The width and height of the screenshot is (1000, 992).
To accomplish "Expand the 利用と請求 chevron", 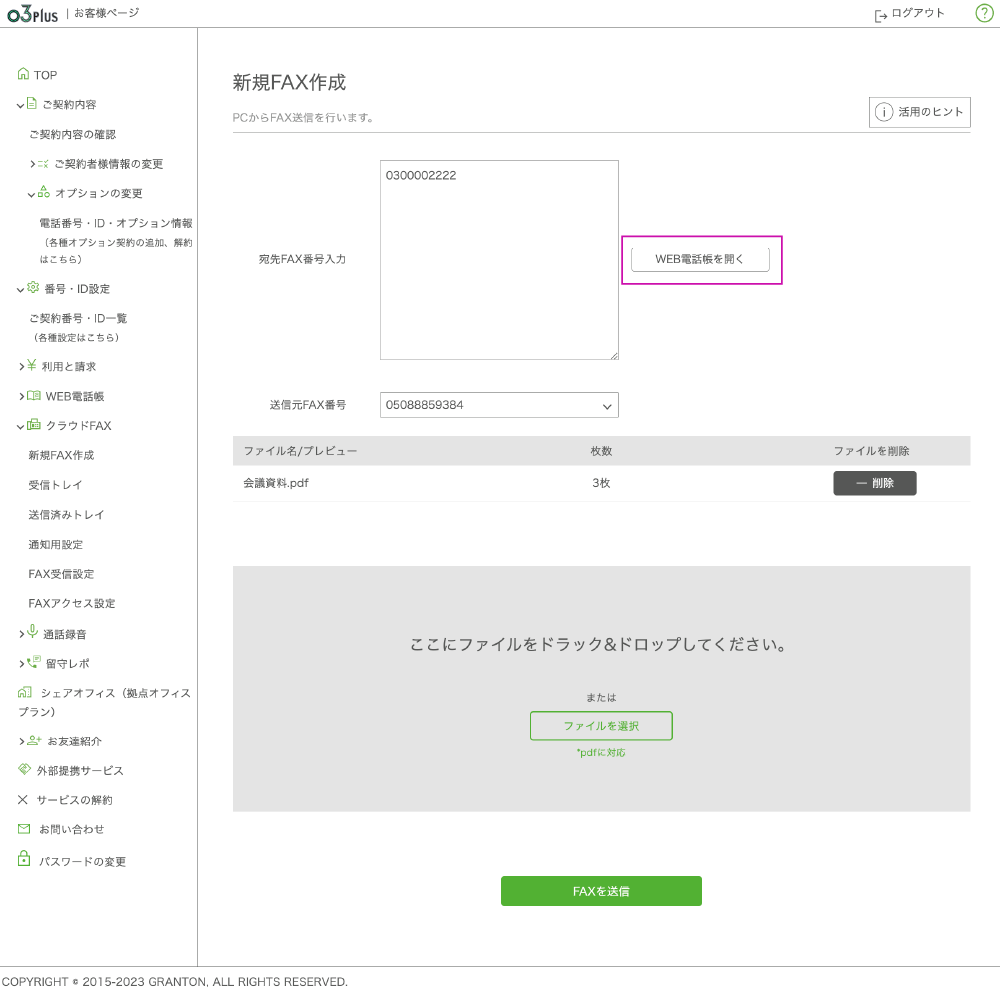I will point(22,366).
